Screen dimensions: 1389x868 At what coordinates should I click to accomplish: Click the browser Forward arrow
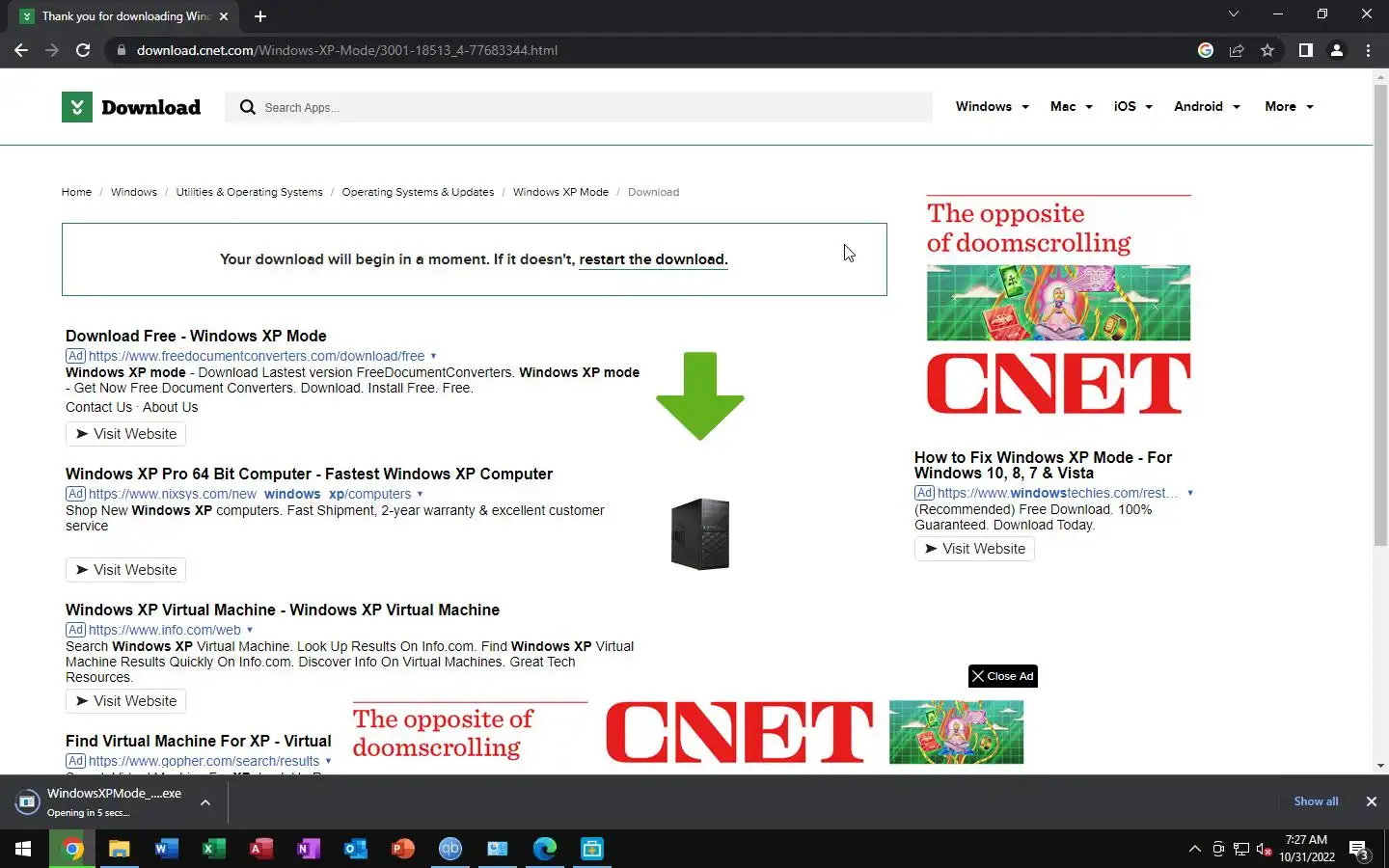[52, 50]
